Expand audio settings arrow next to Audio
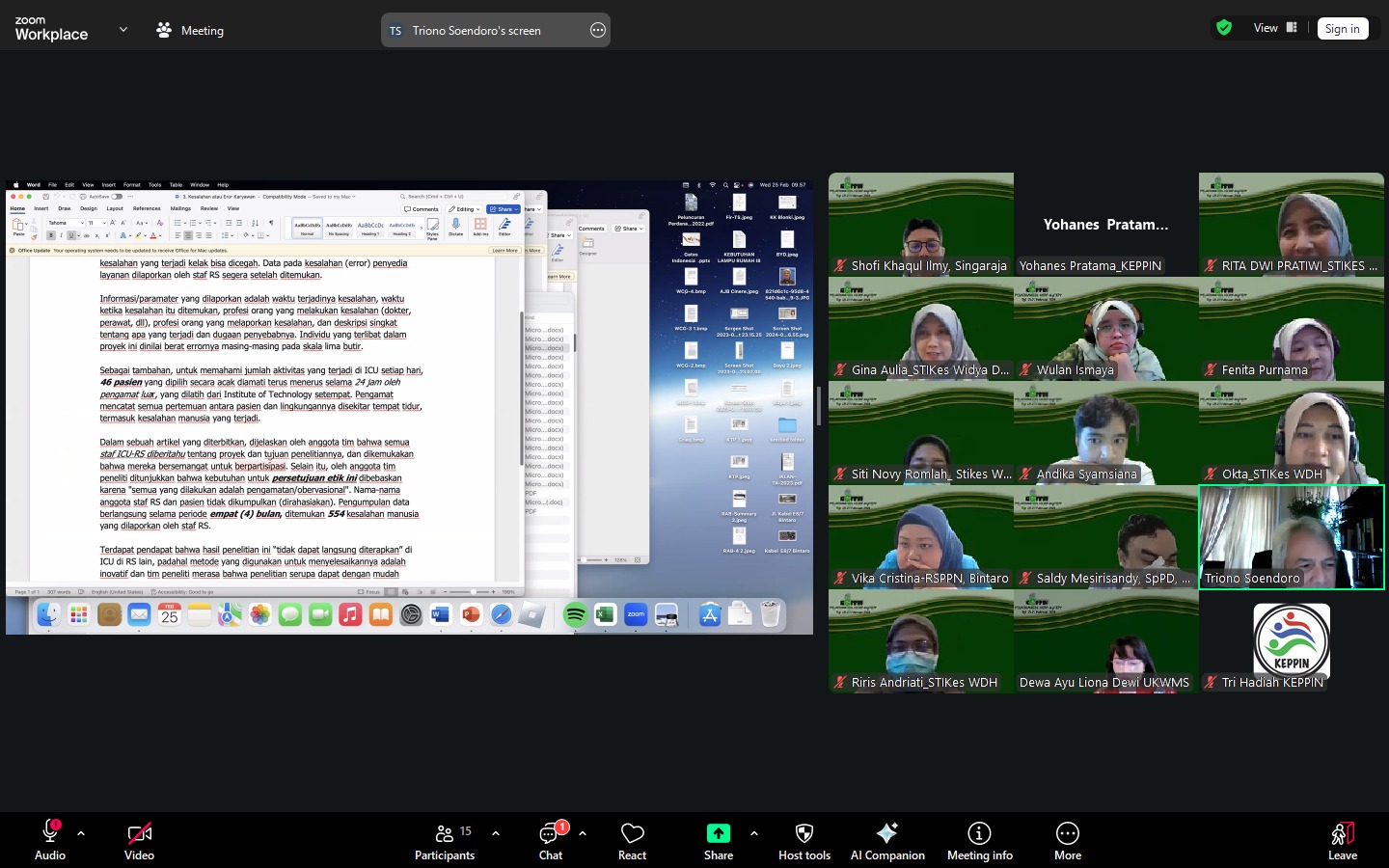This screenshot has height=868, width=1389. (81, 833)
